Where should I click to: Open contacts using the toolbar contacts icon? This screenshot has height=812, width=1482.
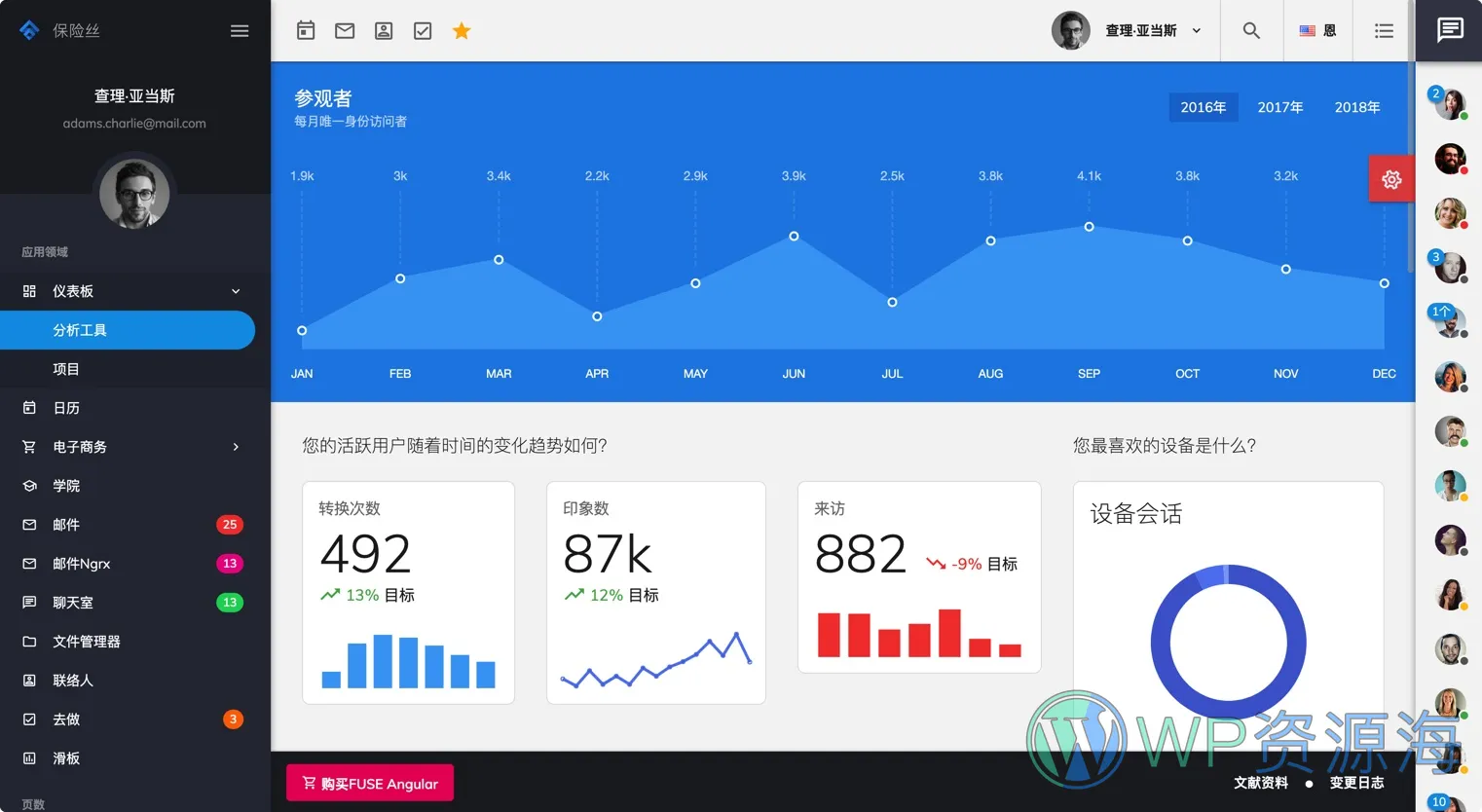(383, 30)
